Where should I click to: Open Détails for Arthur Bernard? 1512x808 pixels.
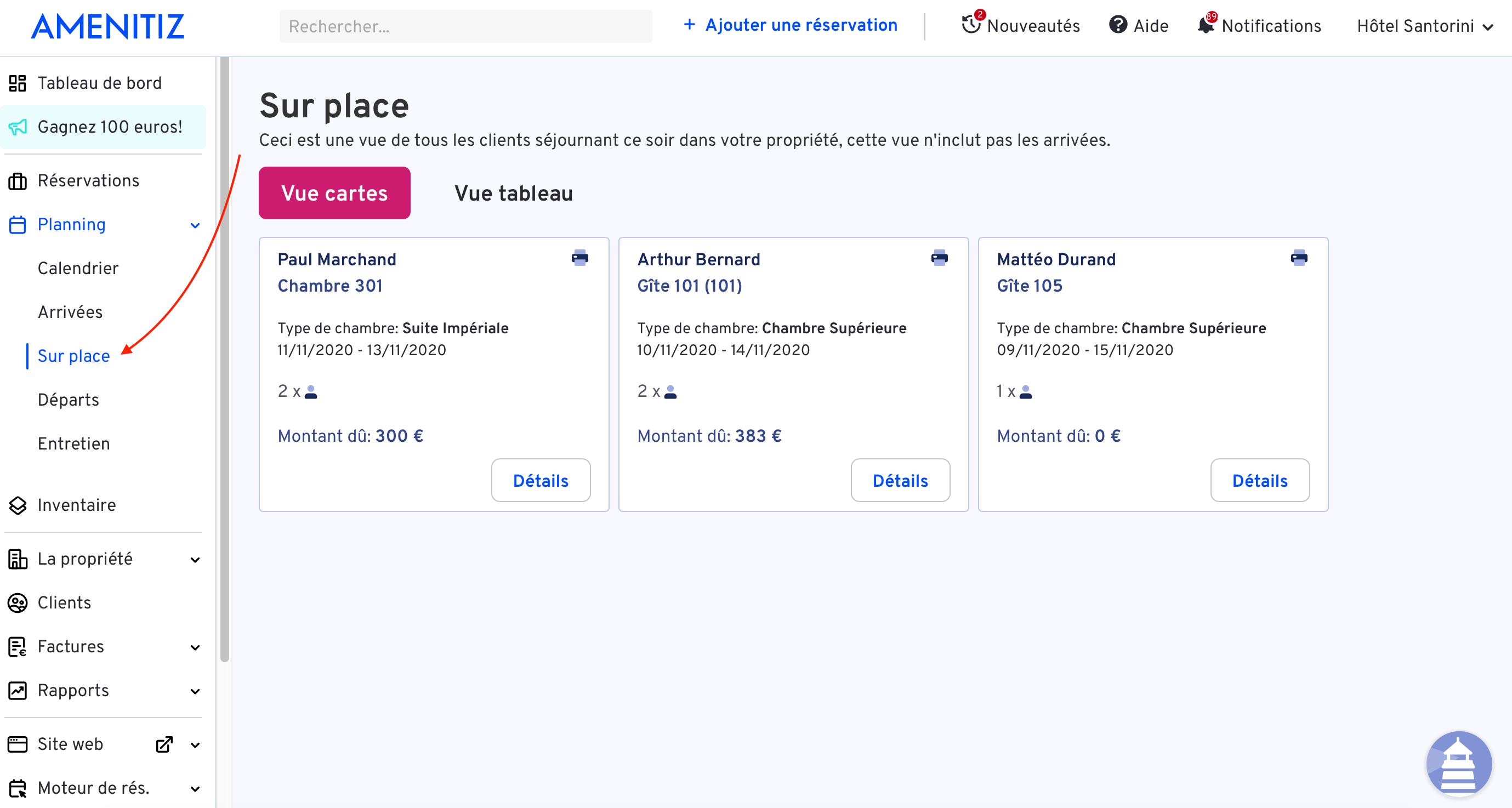coord(900,481)
